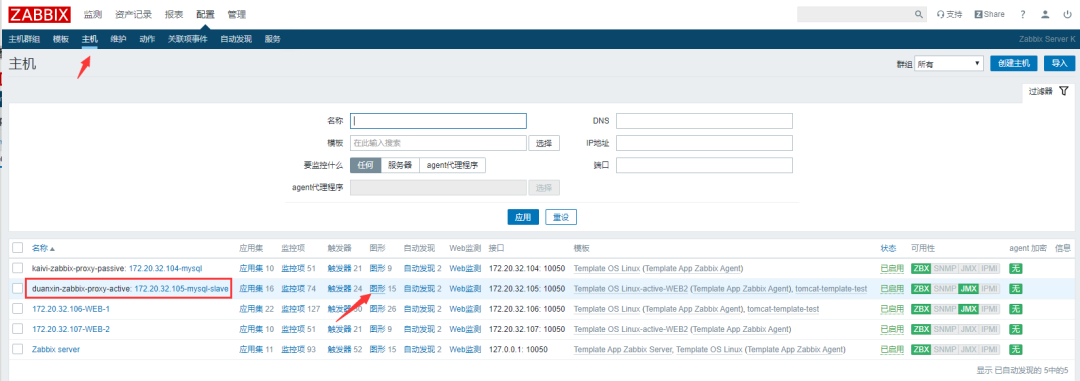Screen dimensions: 1080x381
Task: Click the ZABBIX logo
Action: [40, 14]
